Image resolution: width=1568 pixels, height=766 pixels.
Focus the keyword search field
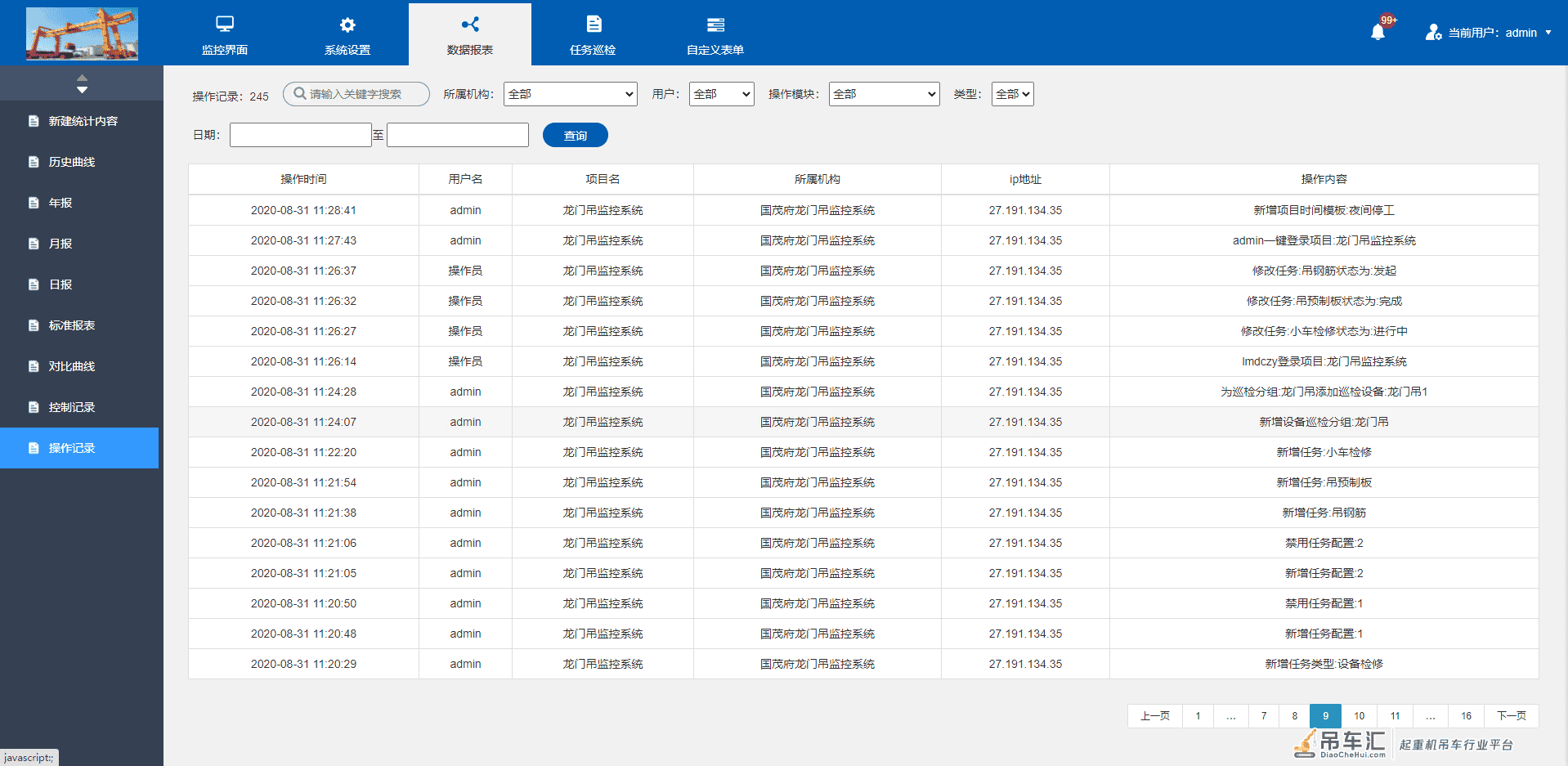[x=356, y=94]
